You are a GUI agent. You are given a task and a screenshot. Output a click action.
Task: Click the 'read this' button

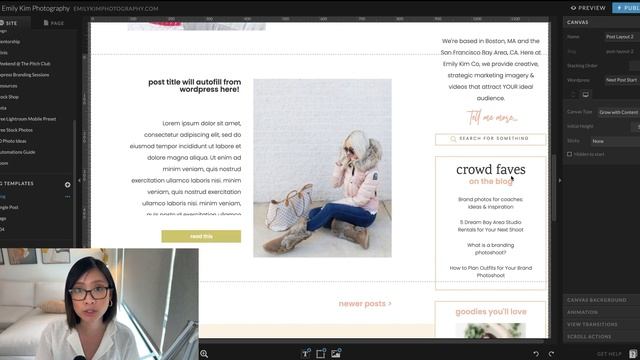click(201, 236)
